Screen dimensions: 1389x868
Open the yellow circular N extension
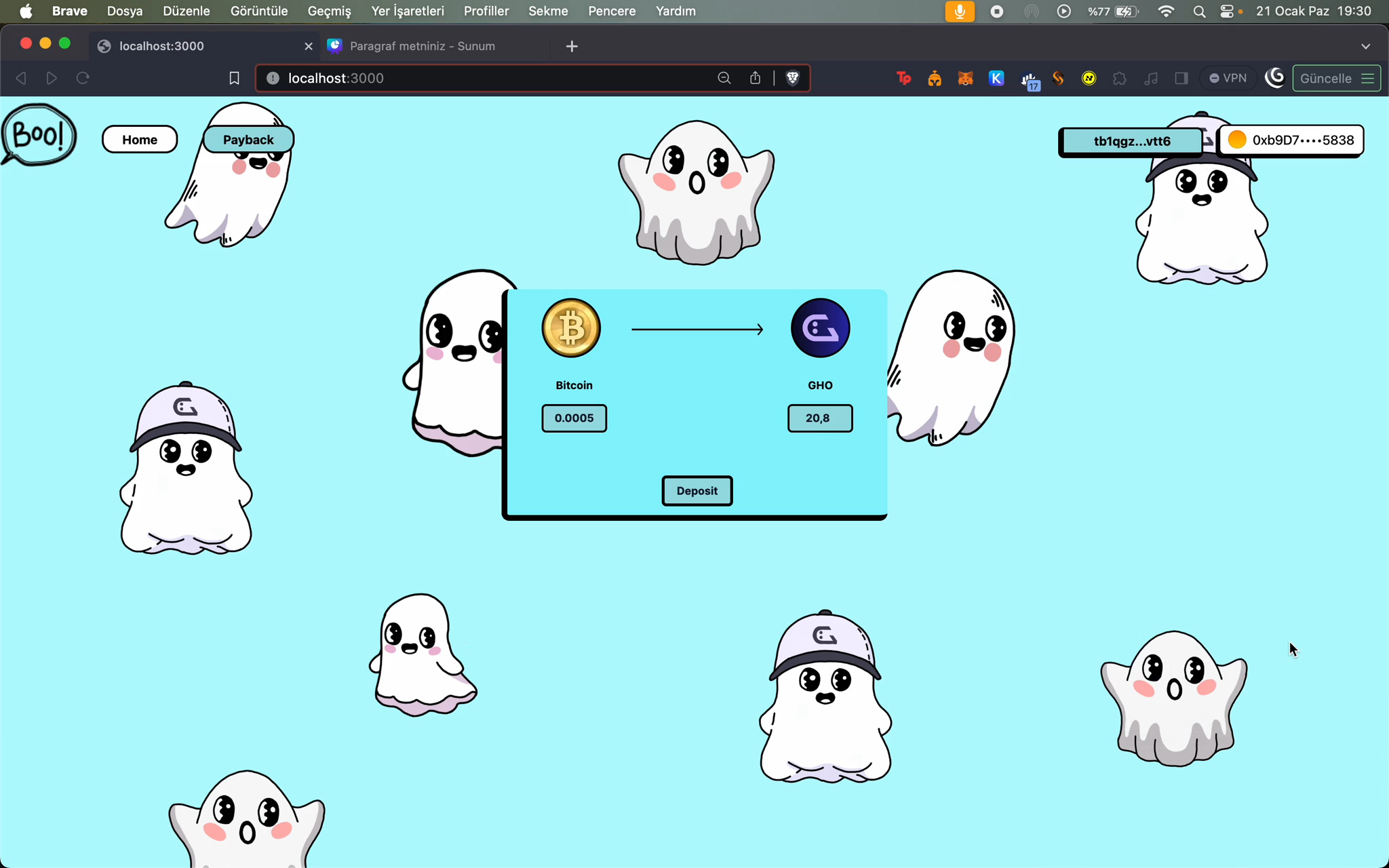(x=1089, y=78)
